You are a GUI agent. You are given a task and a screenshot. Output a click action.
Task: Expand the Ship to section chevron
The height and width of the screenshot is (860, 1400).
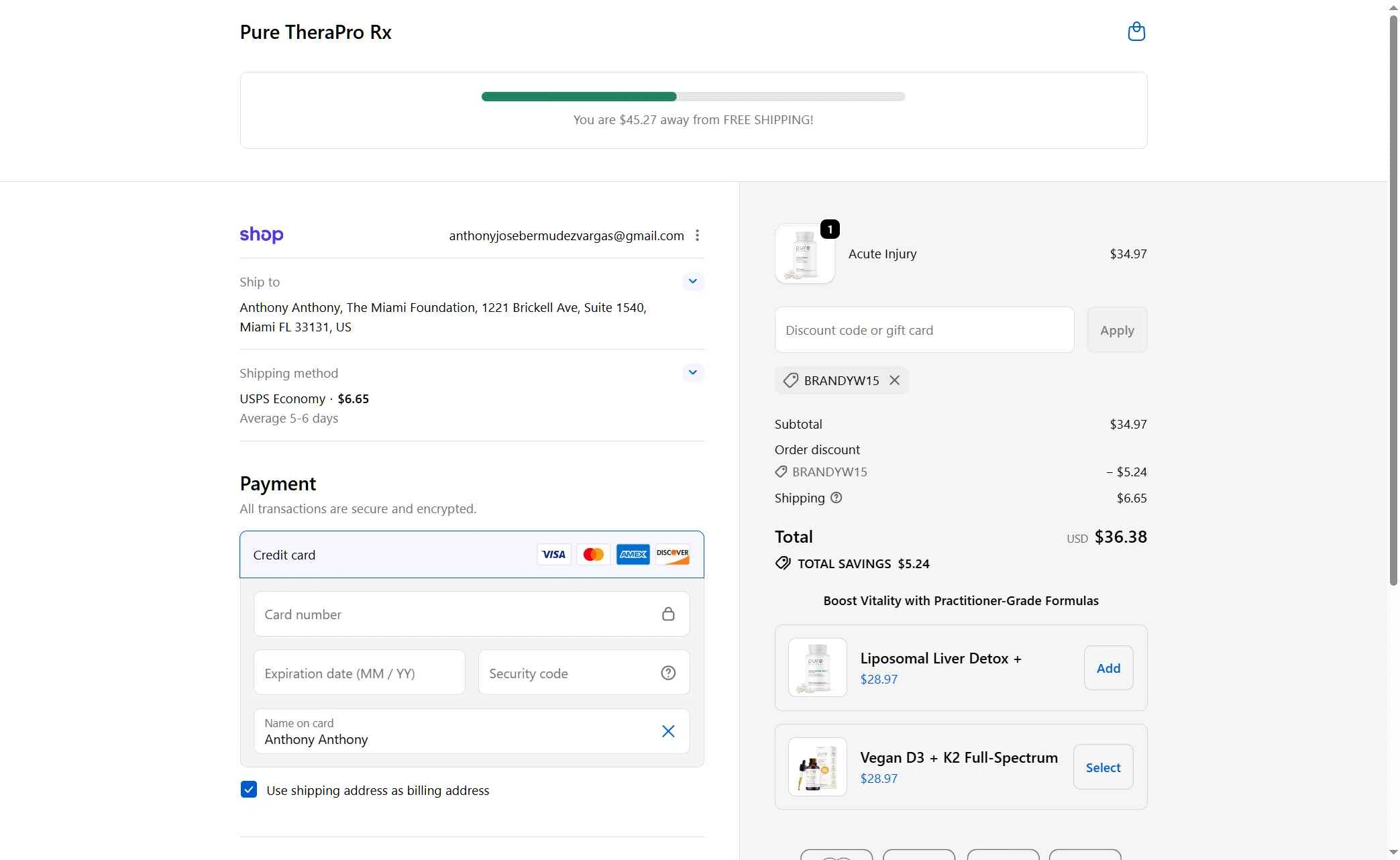(x=693, y=281)
